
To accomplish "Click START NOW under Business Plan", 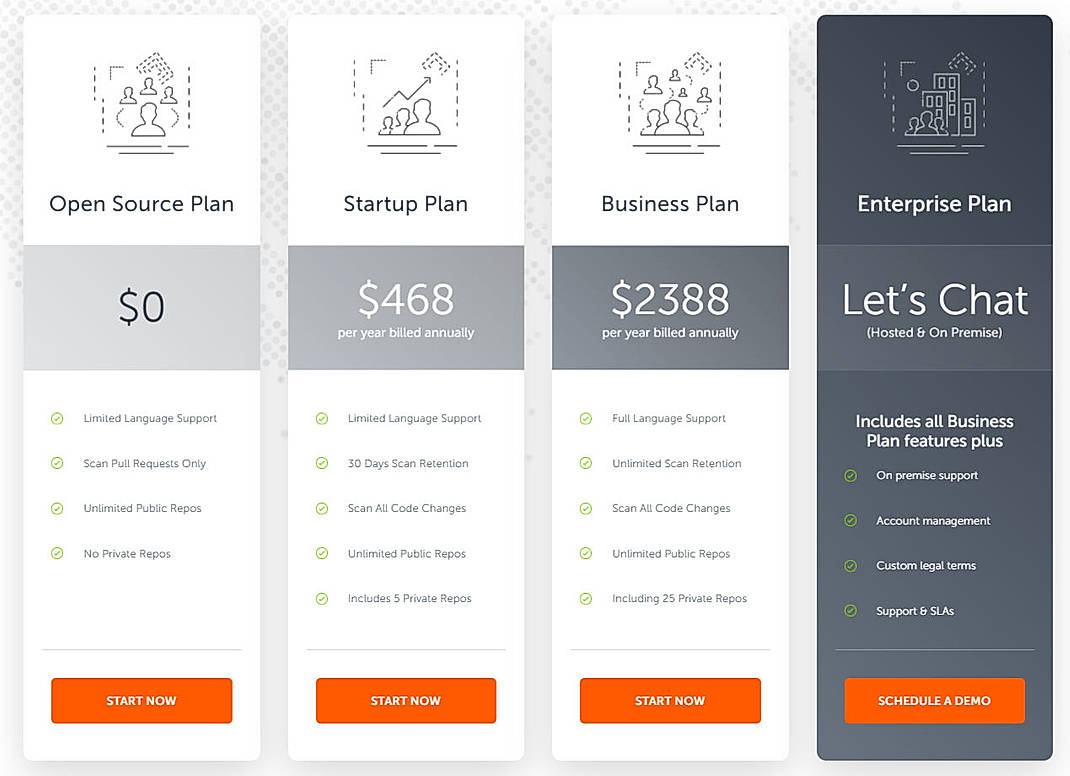I will pyautogui.click(x=670, y=701).
